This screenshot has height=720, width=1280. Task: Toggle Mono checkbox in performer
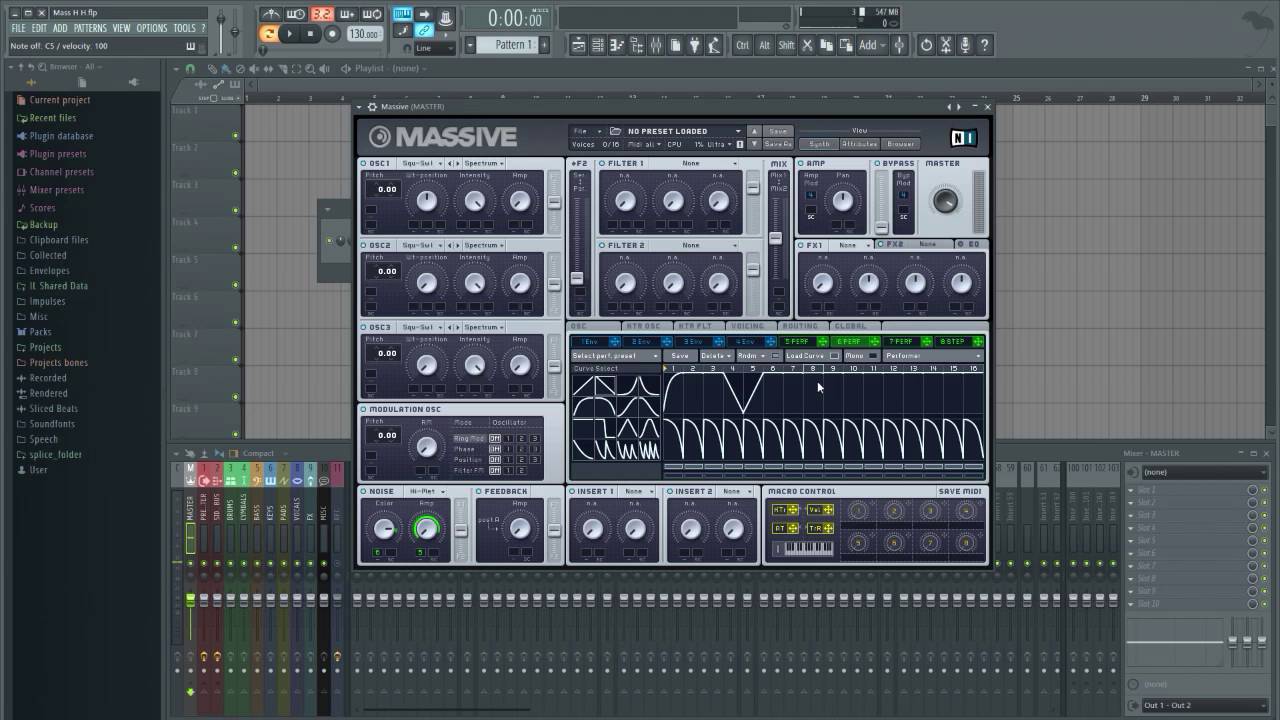click(x=872, y=356)
